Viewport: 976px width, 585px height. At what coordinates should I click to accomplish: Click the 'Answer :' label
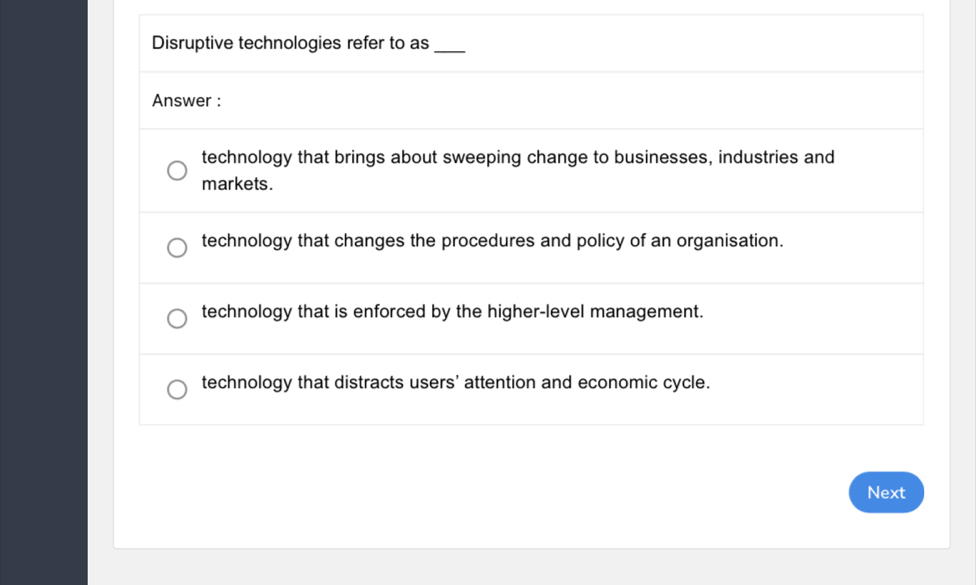point(186,101)
